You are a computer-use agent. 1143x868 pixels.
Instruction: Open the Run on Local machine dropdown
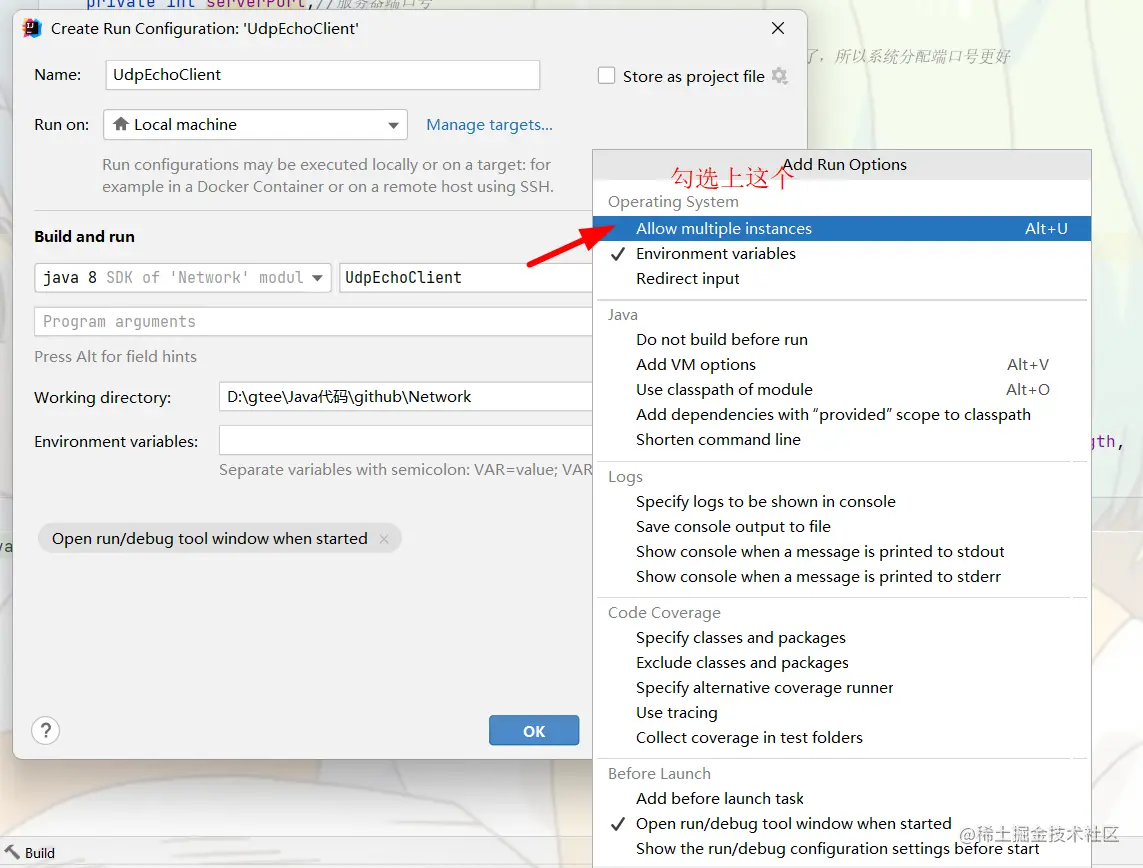(255, 125)
